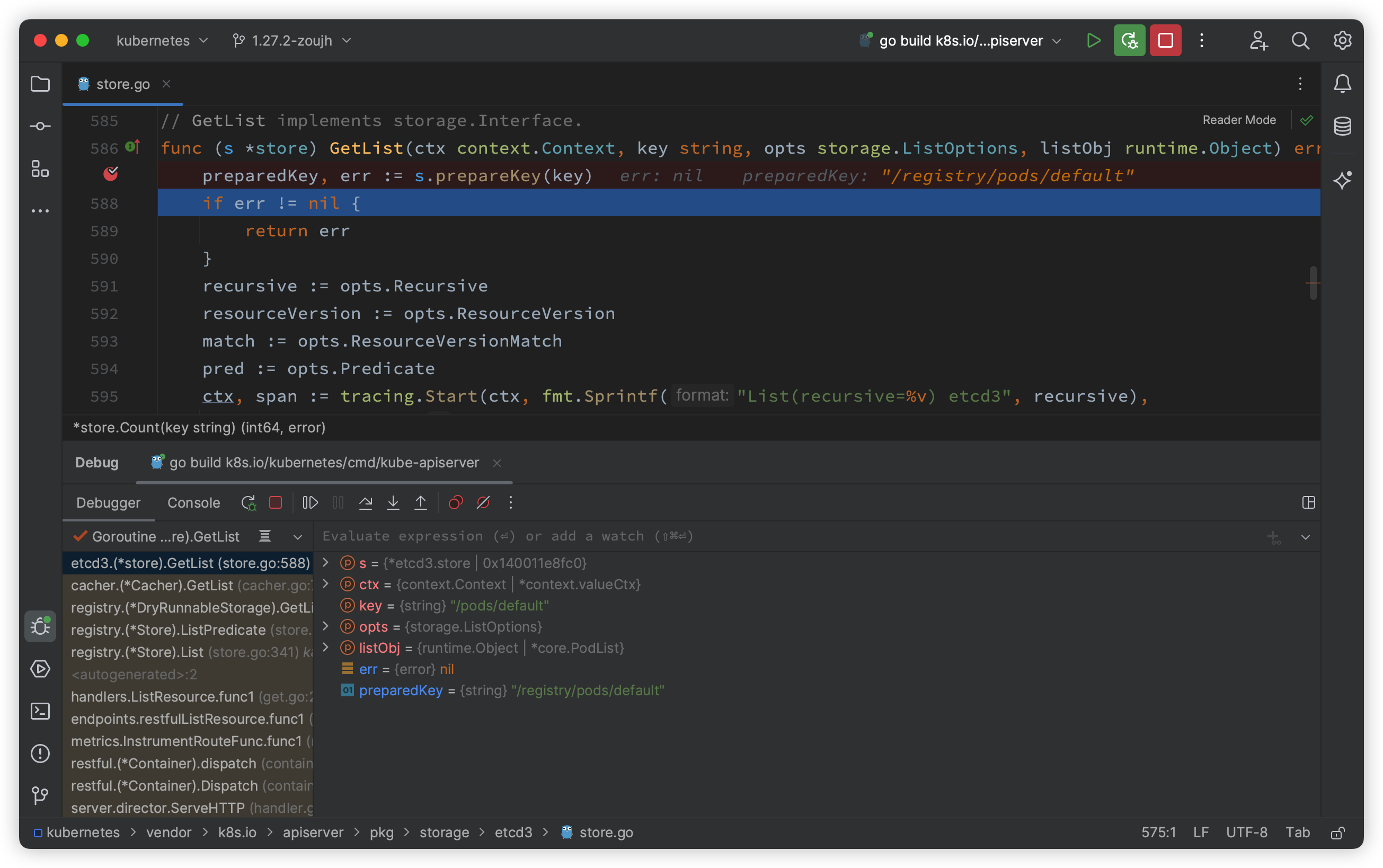The width and height of the screenshot is (1383, 868).
Task: Click the Step Into debugger icon
Action: (x=393, y=503)
